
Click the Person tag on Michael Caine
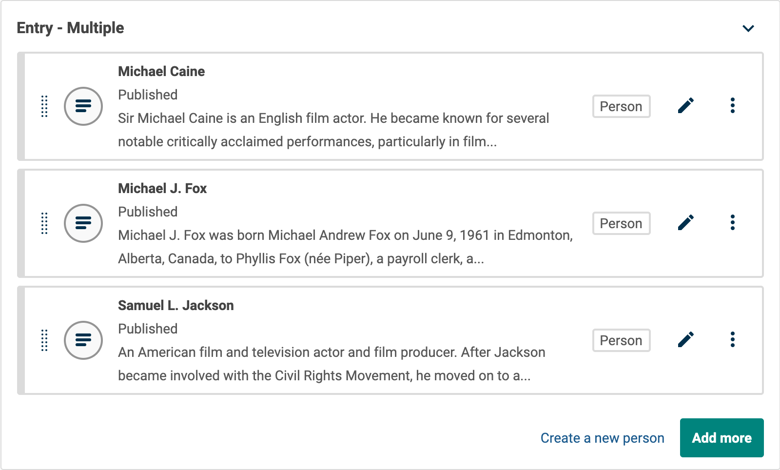(x=621, y=106)
